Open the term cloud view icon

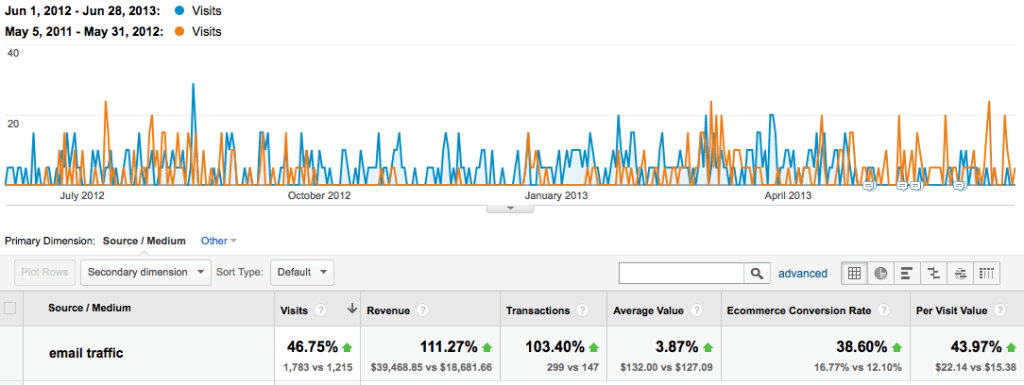tap(960, 273)
